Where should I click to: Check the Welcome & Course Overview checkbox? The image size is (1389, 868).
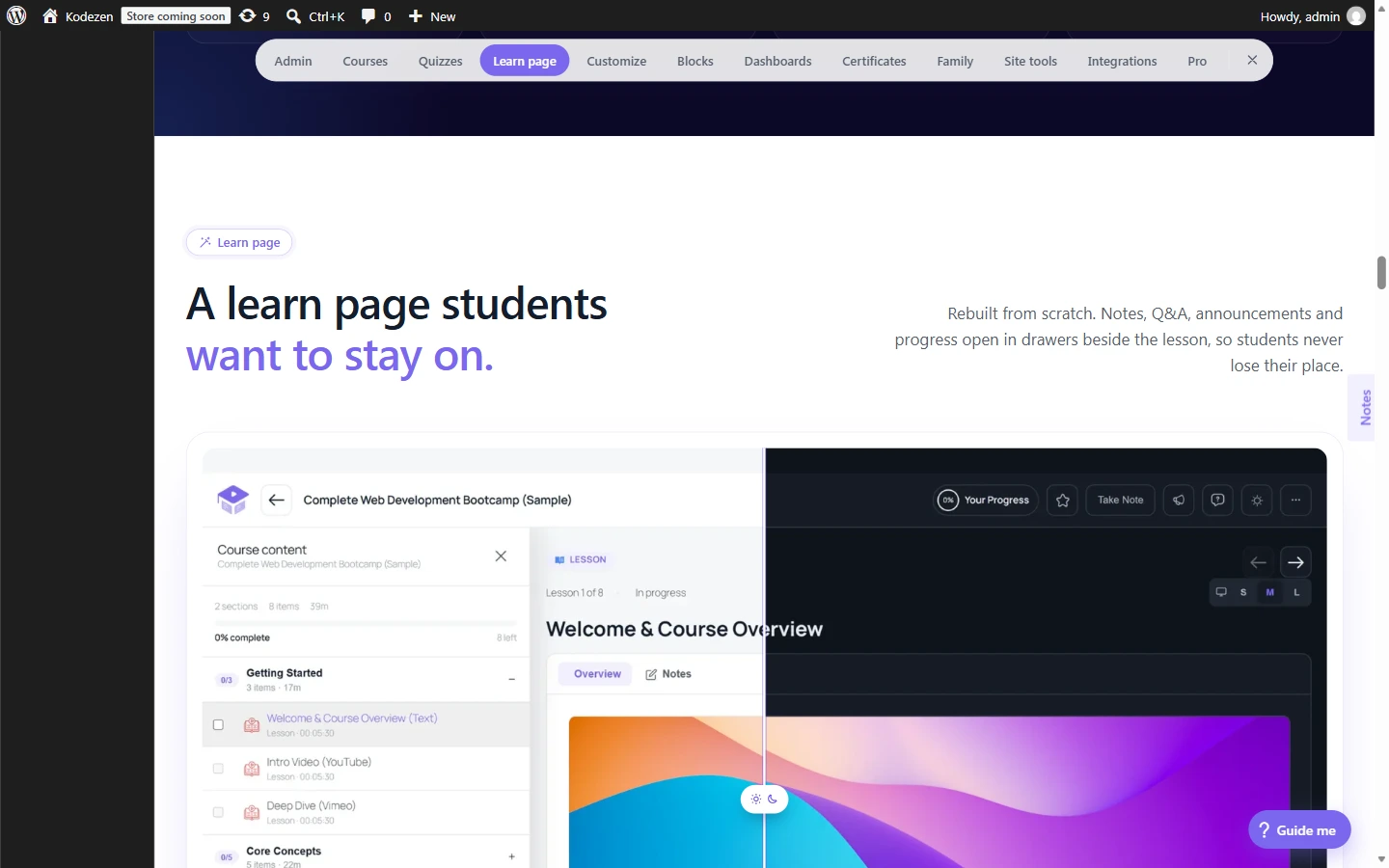pos(218,725)
